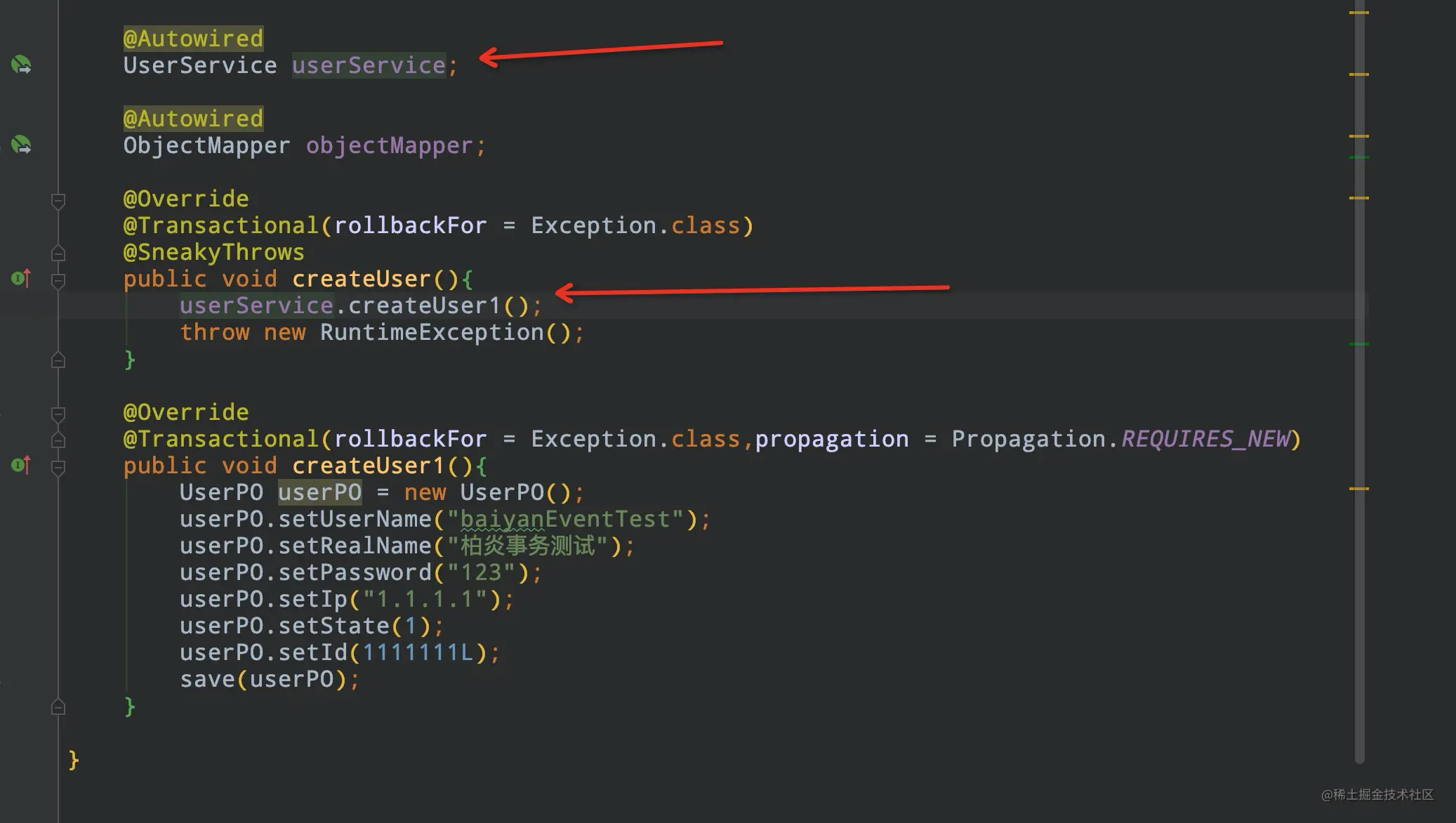The height and width of the screenshot is (823, 1456).
Task: Click the lowest yellow warning mark on error stripe
Action: 1358,488
